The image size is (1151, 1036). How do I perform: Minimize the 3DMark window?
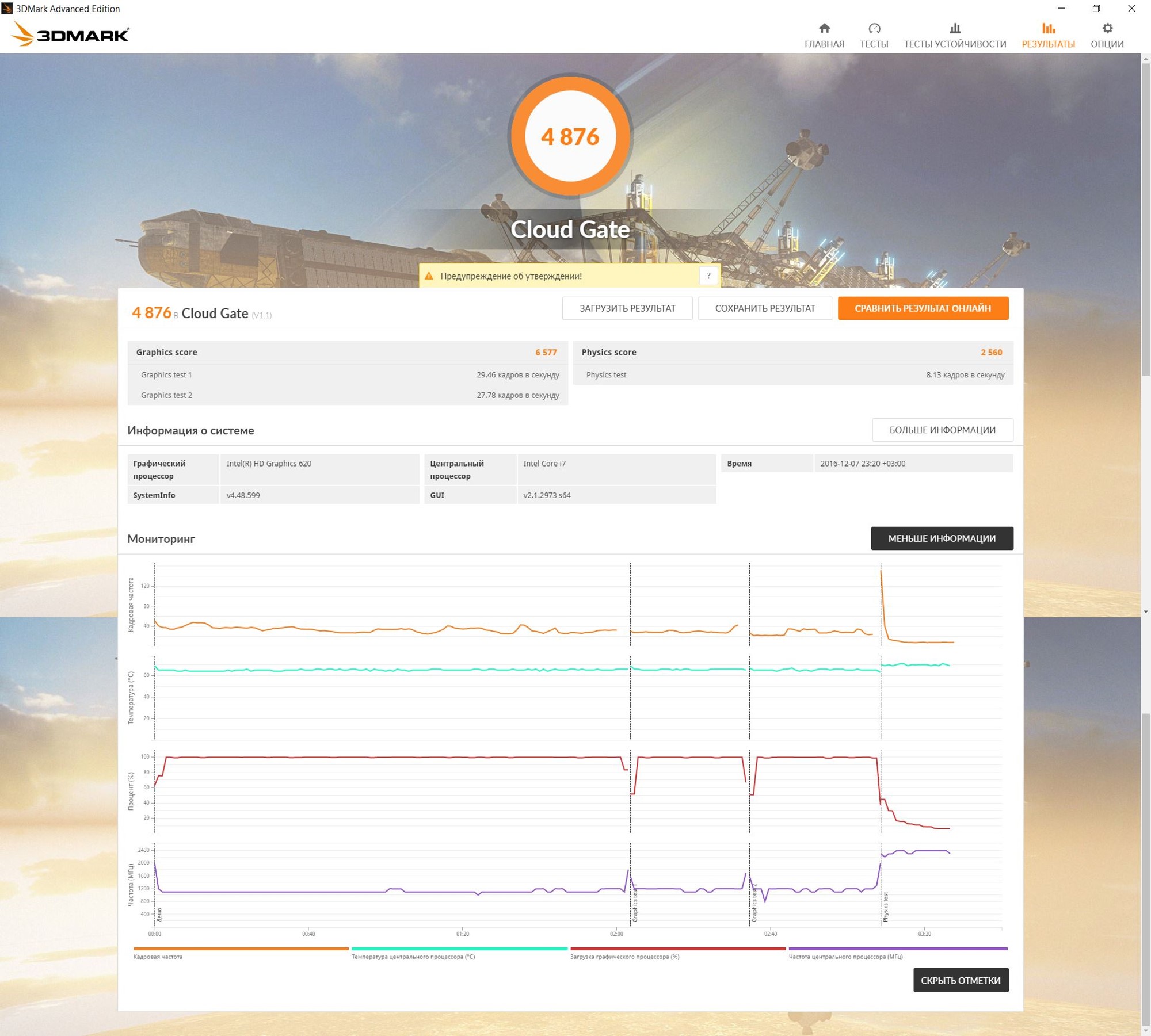click(x=1061, y=9)
